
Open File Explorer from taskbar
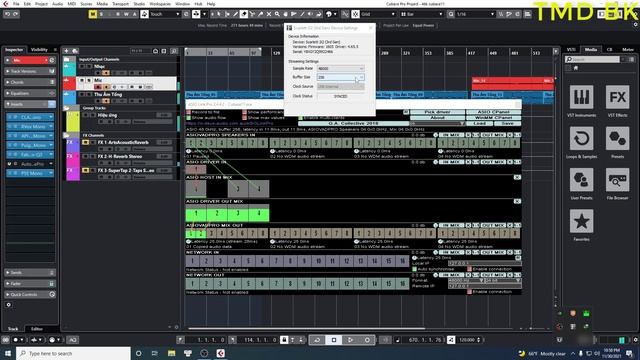[x=171, y=353]
